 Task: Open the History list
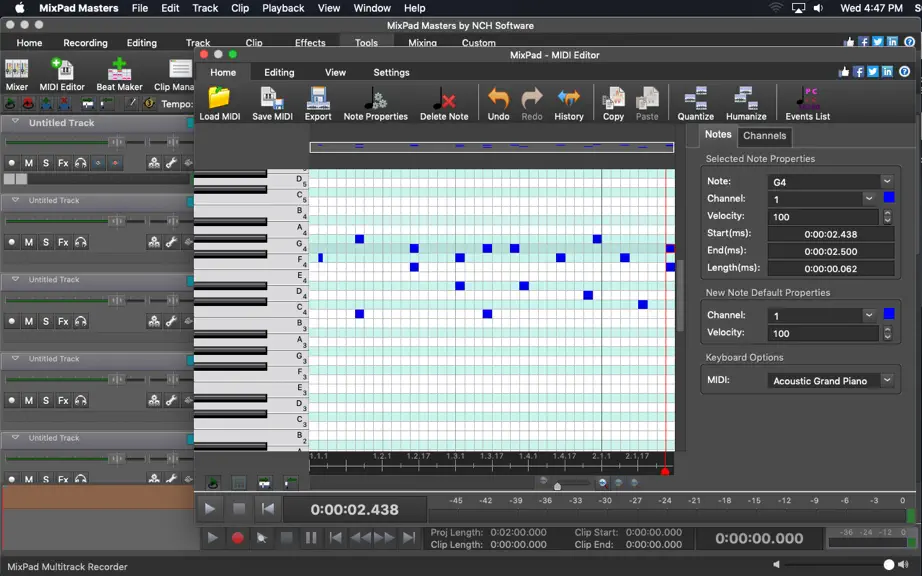click(x=569, y=103)
